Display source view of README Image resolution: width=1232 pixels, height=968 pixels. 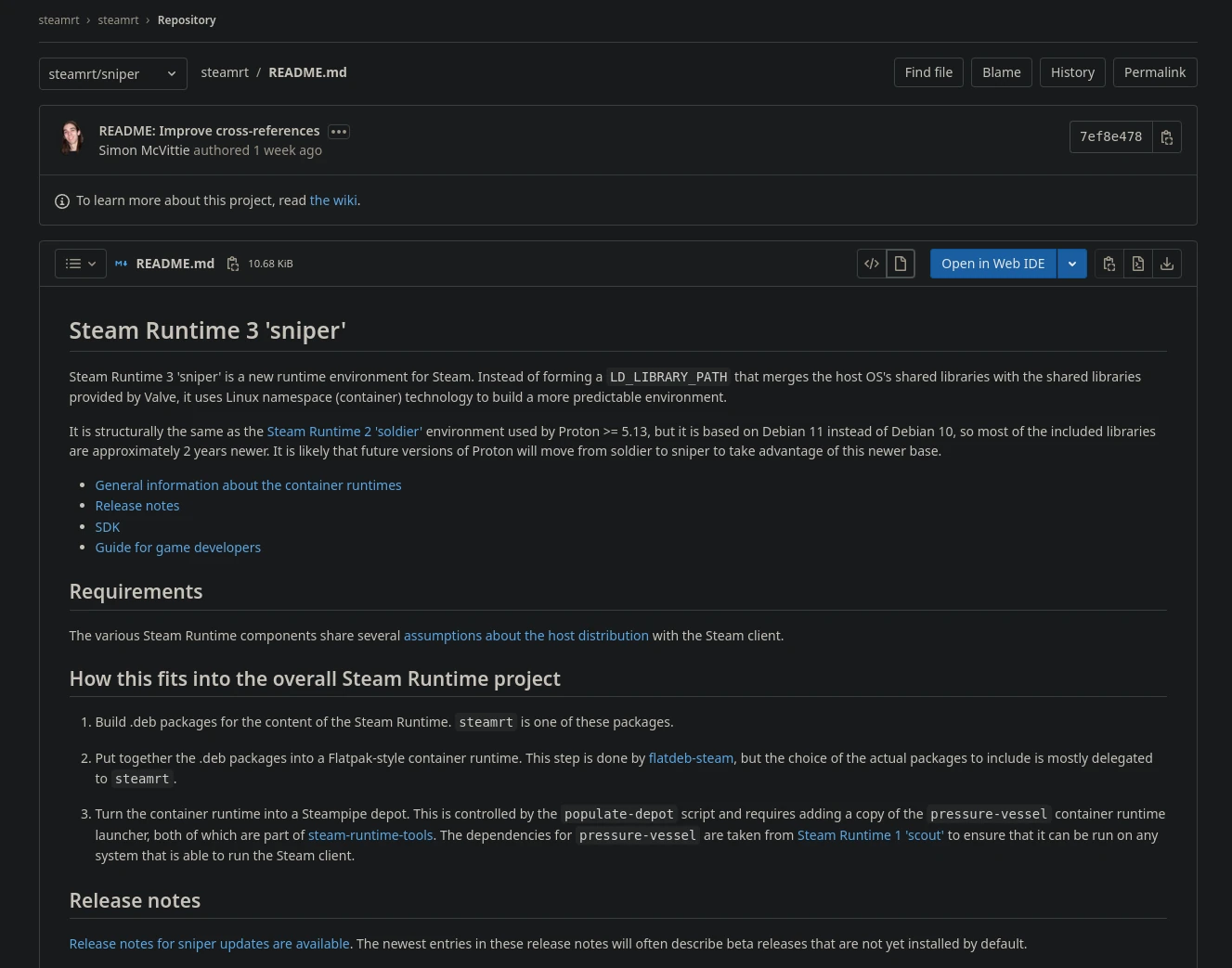pyautogui.click(x=872, y=264)
